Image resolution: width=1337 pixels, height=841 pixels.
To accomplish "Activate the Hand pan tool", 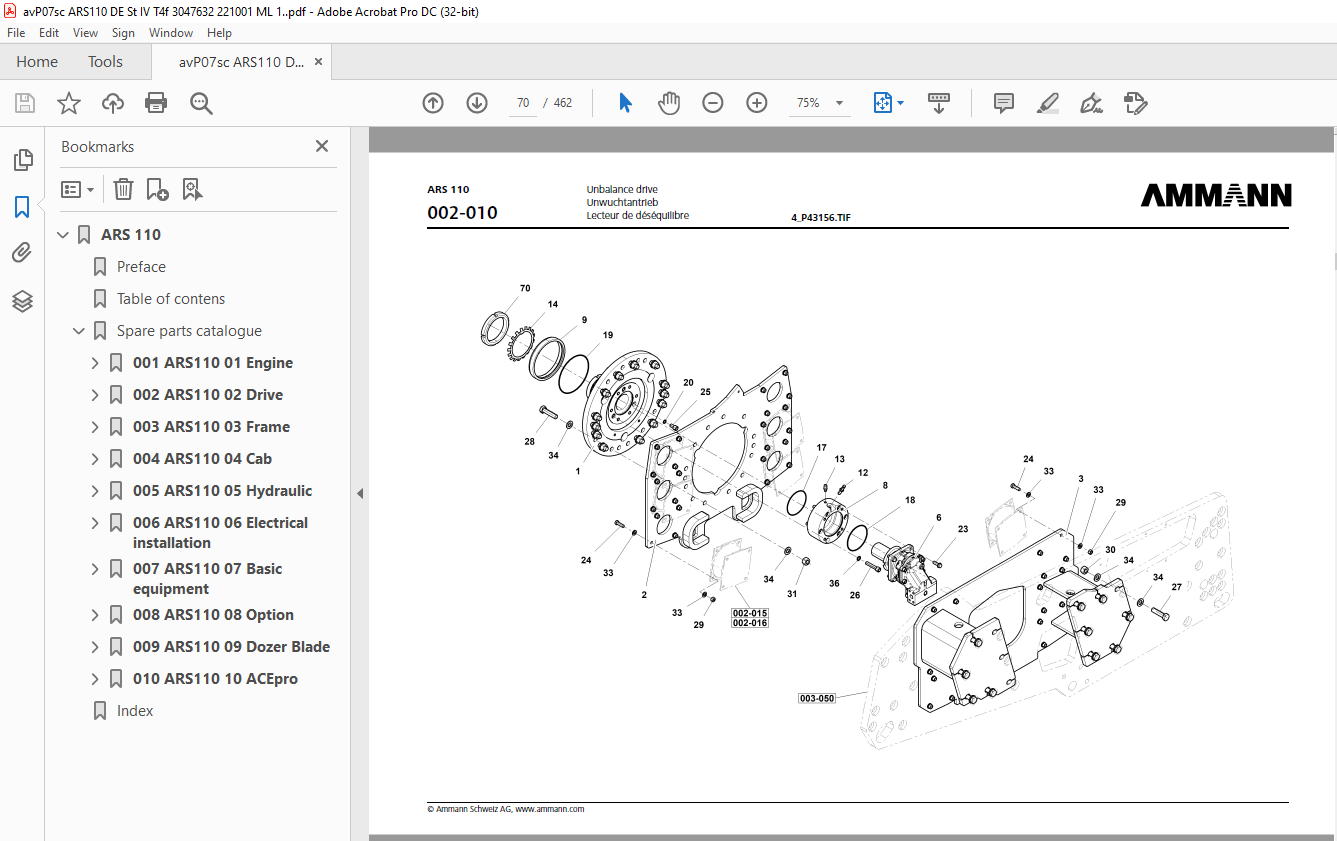I will [669, 103].
